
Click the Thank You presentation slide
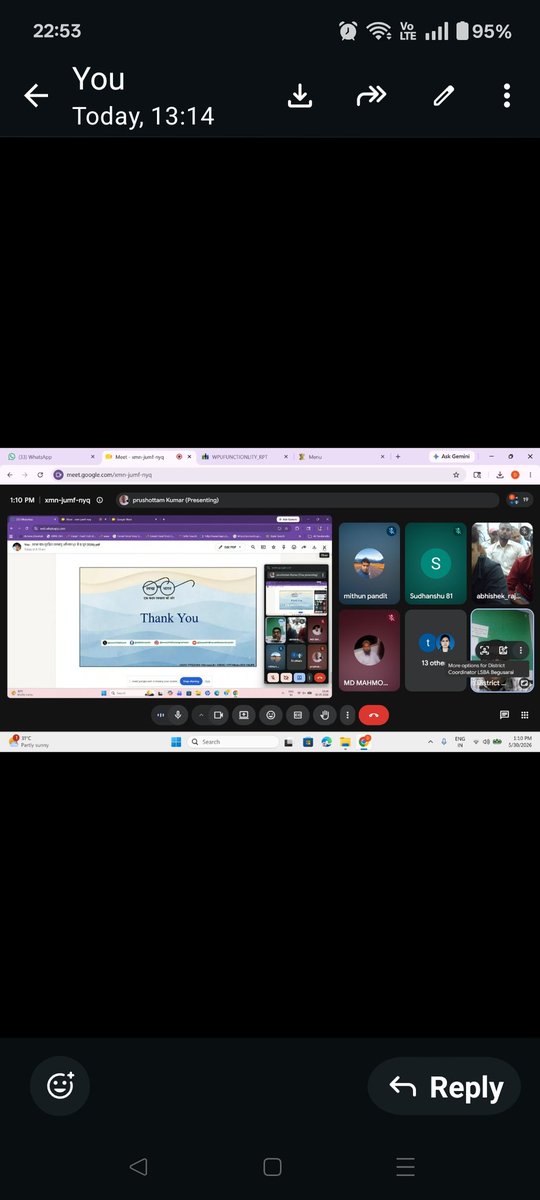tap(169, 617)
